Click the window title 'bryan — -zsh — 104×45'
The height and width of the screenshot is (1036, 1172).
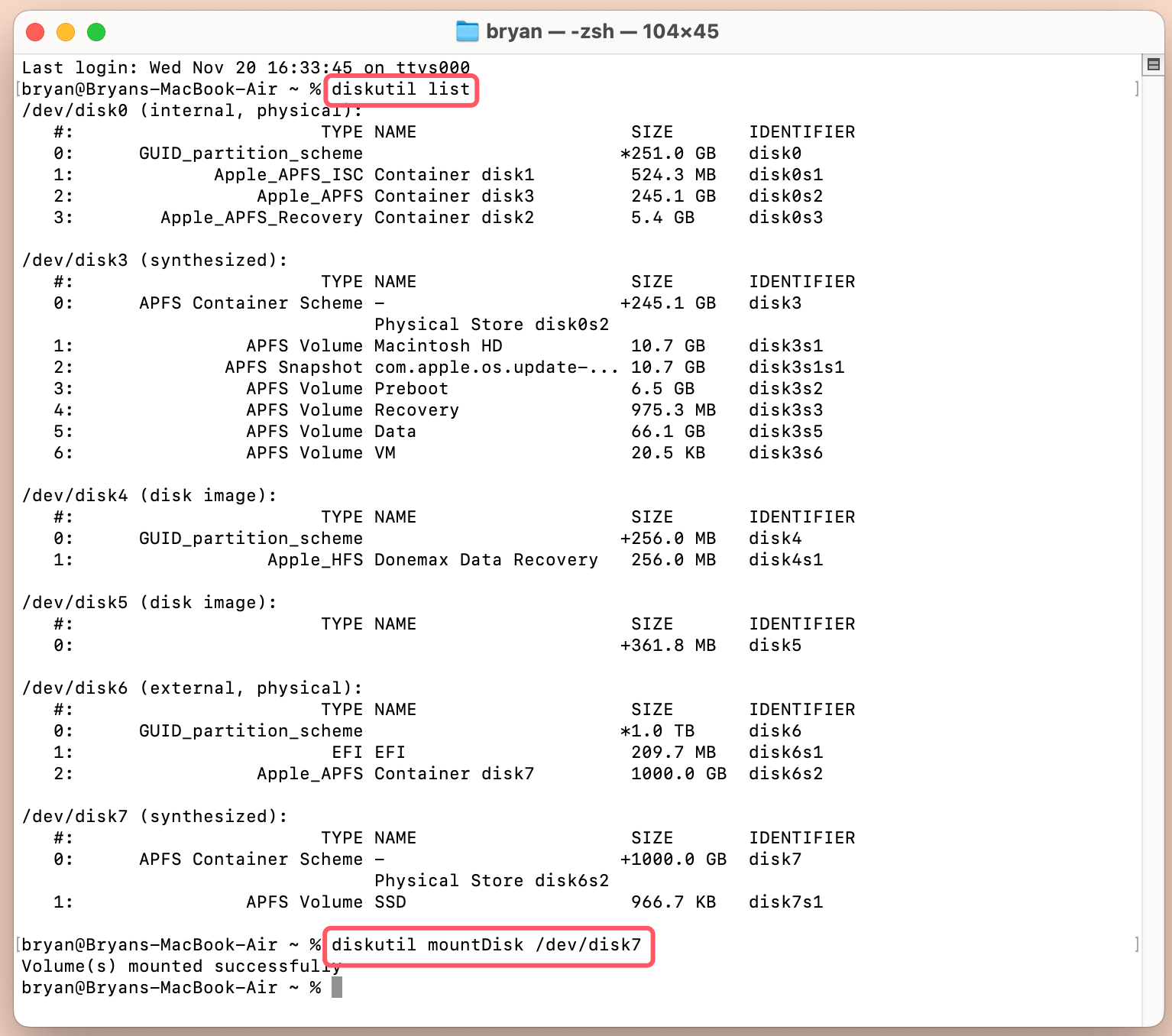pos(602,31)
